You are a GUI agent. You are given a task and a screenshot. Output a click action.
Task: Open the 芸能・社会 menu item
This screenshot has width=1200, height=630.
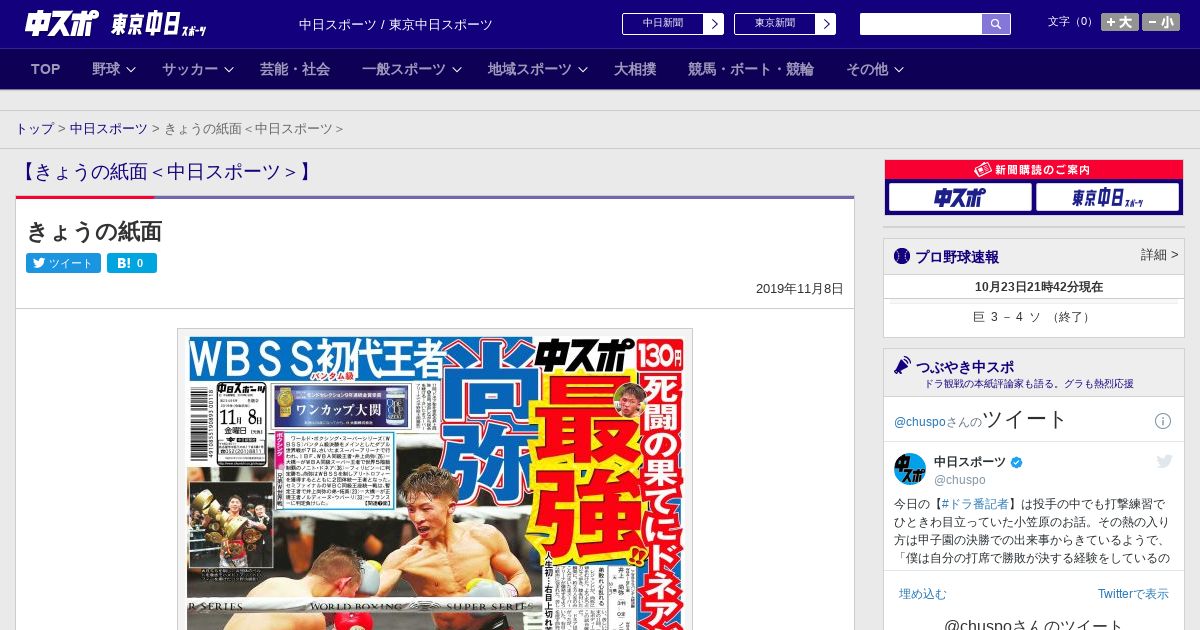point(295,69)
